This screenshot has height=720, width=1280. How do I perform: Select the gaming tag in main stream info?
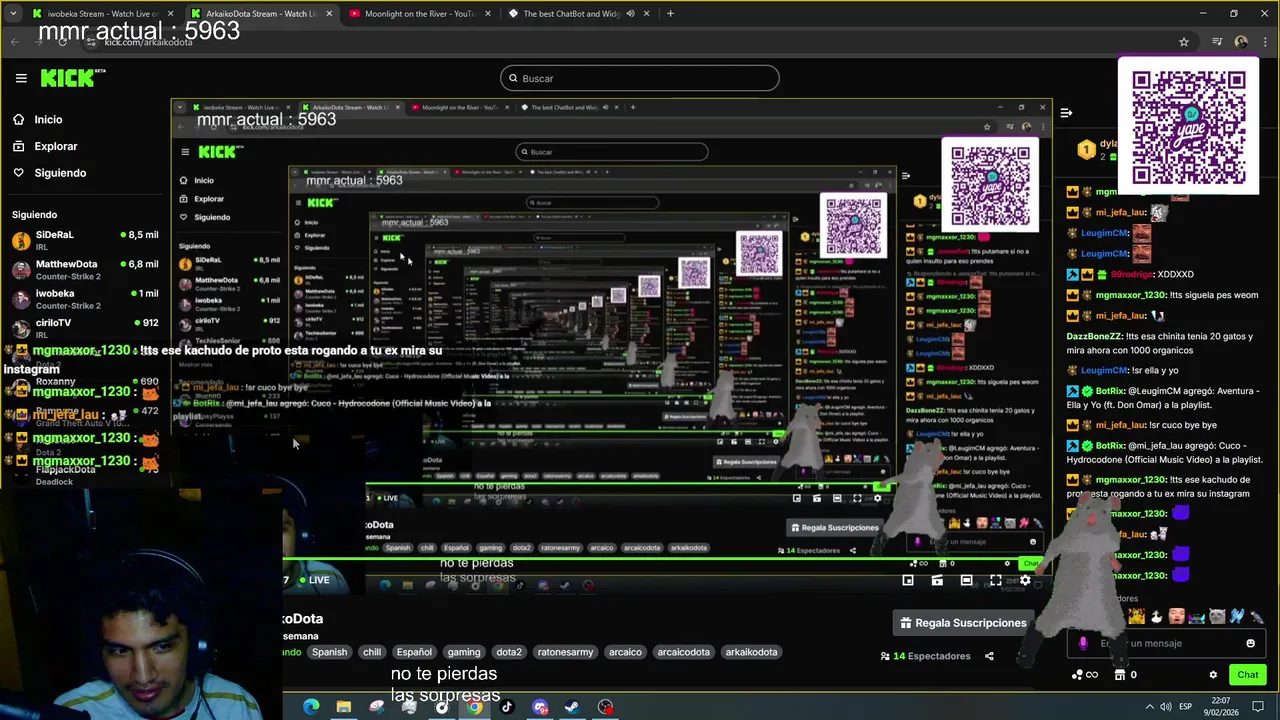click(x=464, y=652)
